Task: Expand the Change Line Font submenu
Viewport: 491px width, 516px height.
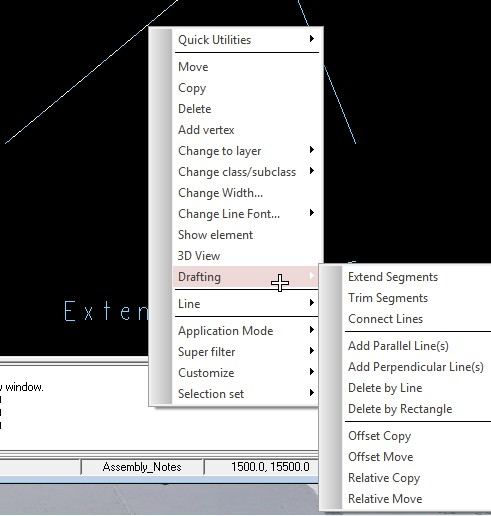Action: [246, 214]
